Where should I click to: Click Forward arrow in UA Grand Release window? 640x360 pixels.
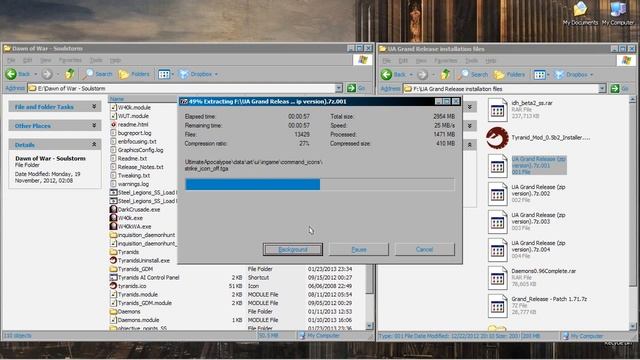[422, 74]
